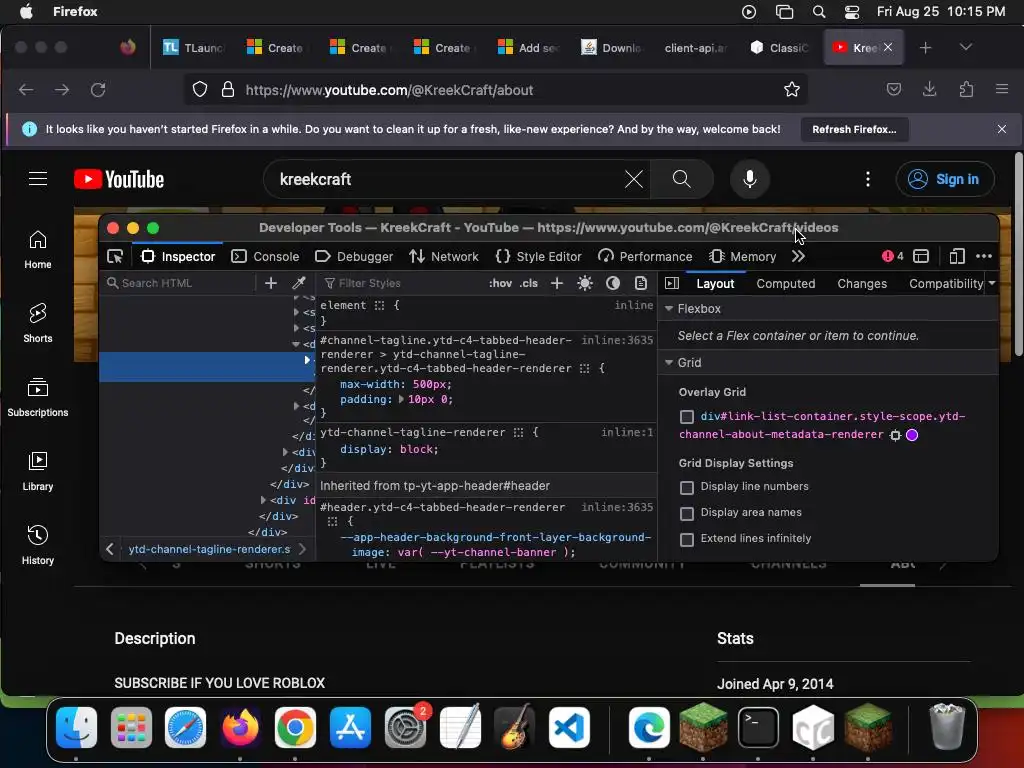The height and width of the screenshot is (768, 1024).
Task: Toggle Responsive Design Mode icon
Action: tap(957, 257)
